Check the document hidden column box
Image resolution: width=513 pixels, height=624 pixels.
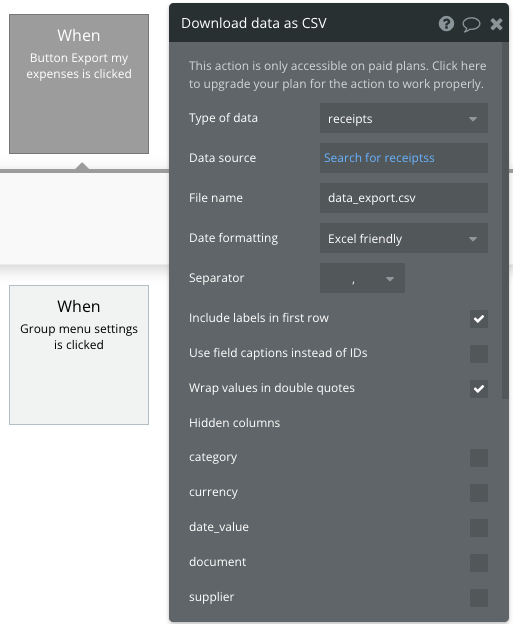tap(478, 563)
